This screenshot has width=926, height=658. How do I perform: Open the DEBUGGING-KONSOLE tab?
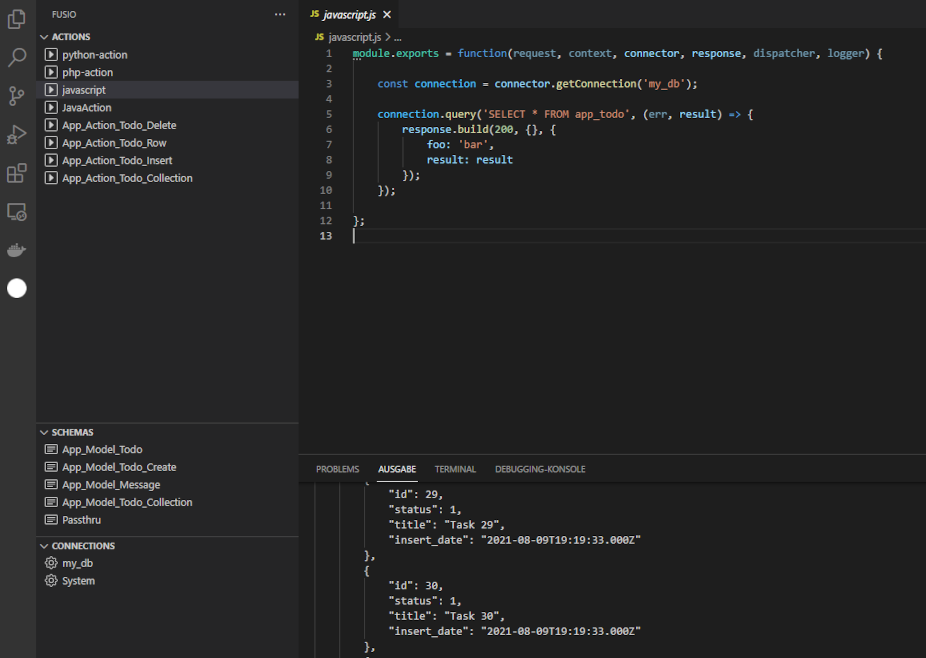[540, 469]
